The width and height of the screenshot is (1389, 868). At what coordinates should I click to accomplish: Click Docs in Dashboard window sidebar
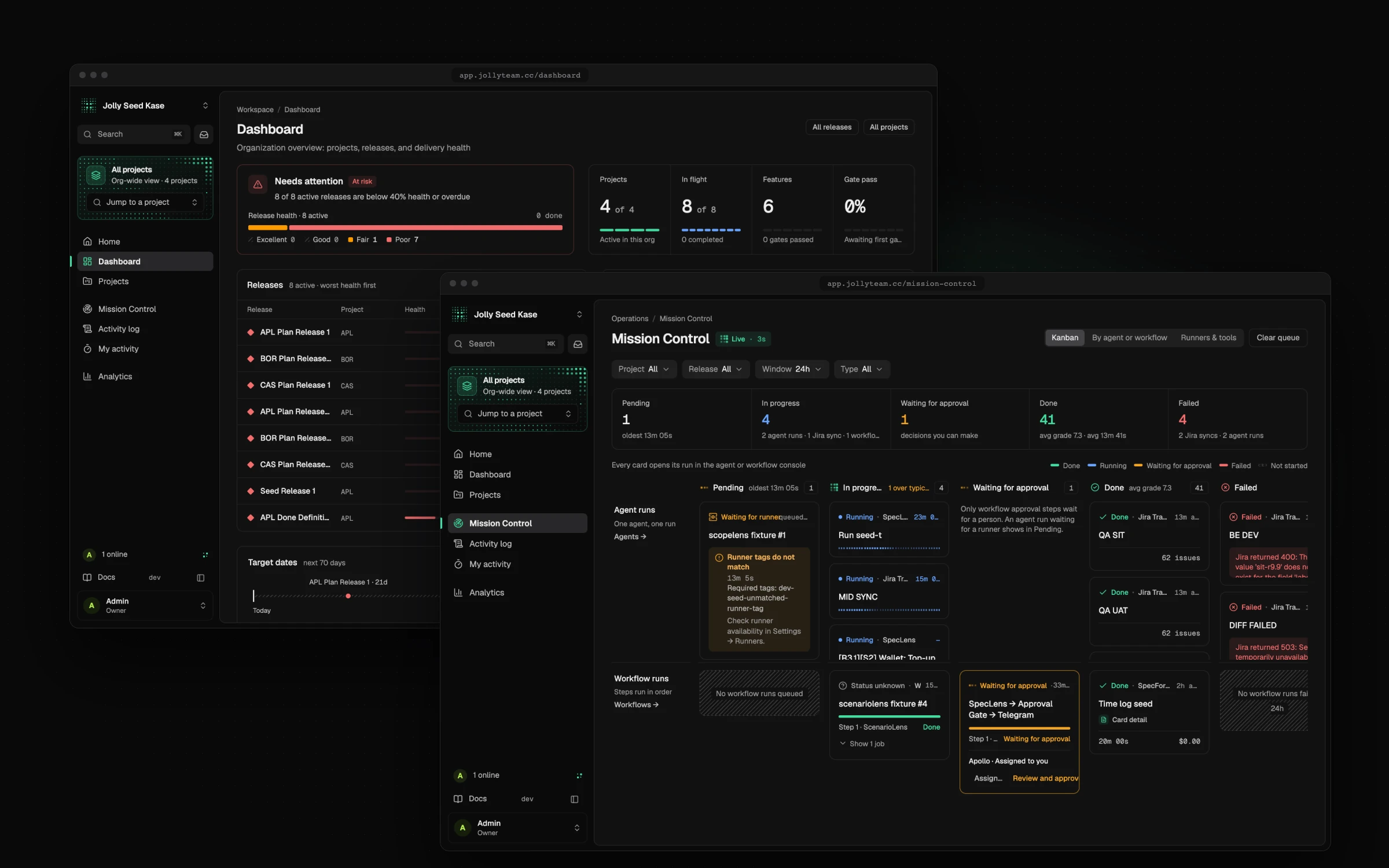(x=100, y=578)
